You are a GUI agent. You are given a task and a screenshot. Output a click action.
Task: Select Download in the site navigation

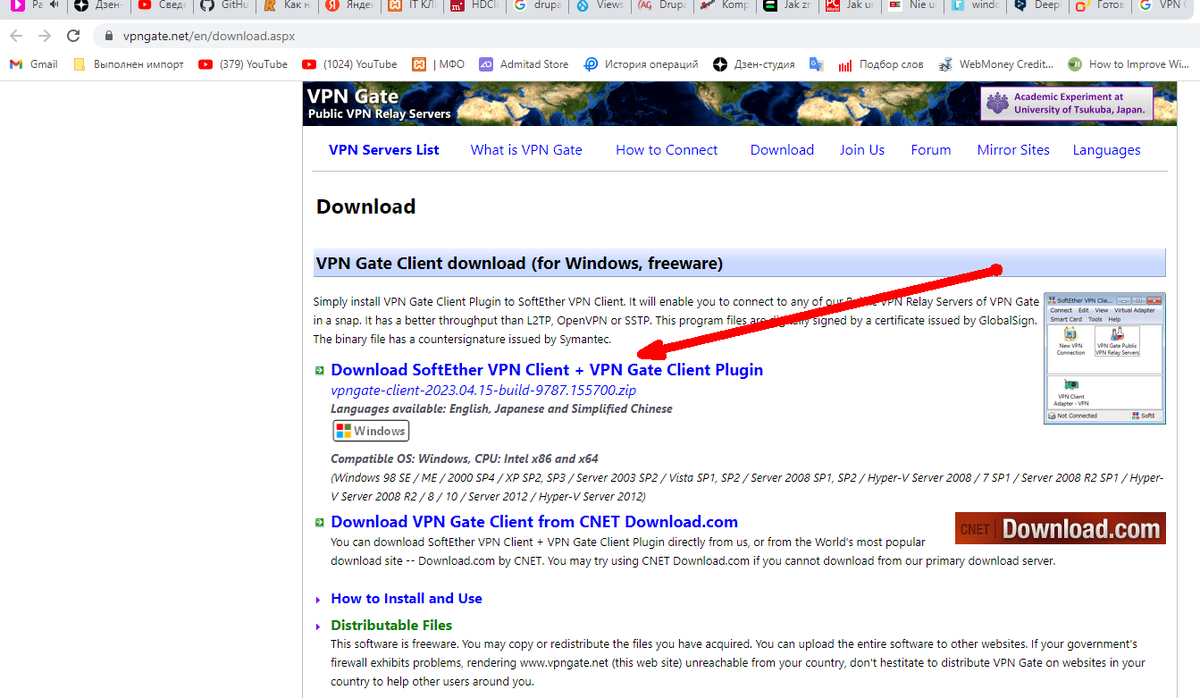click(782, 150)
